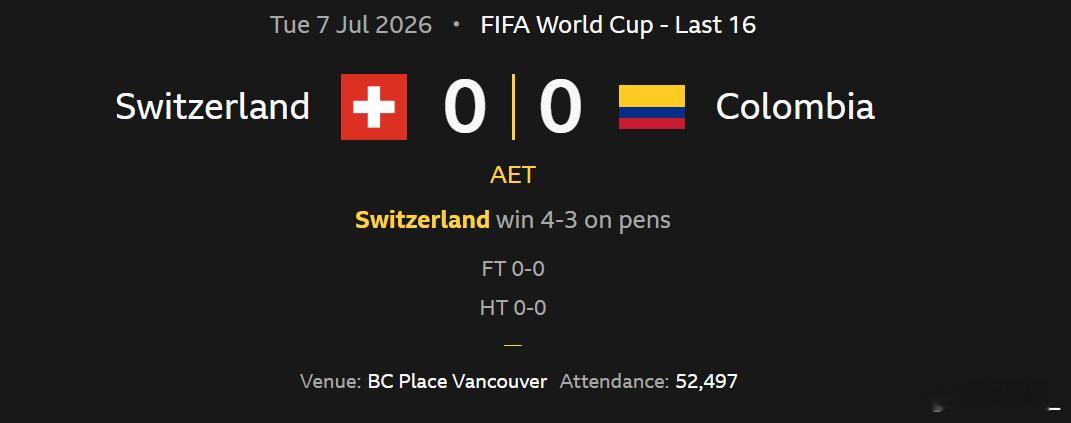
Task: Click the yellow divider between scores
Action: (513, 107)
